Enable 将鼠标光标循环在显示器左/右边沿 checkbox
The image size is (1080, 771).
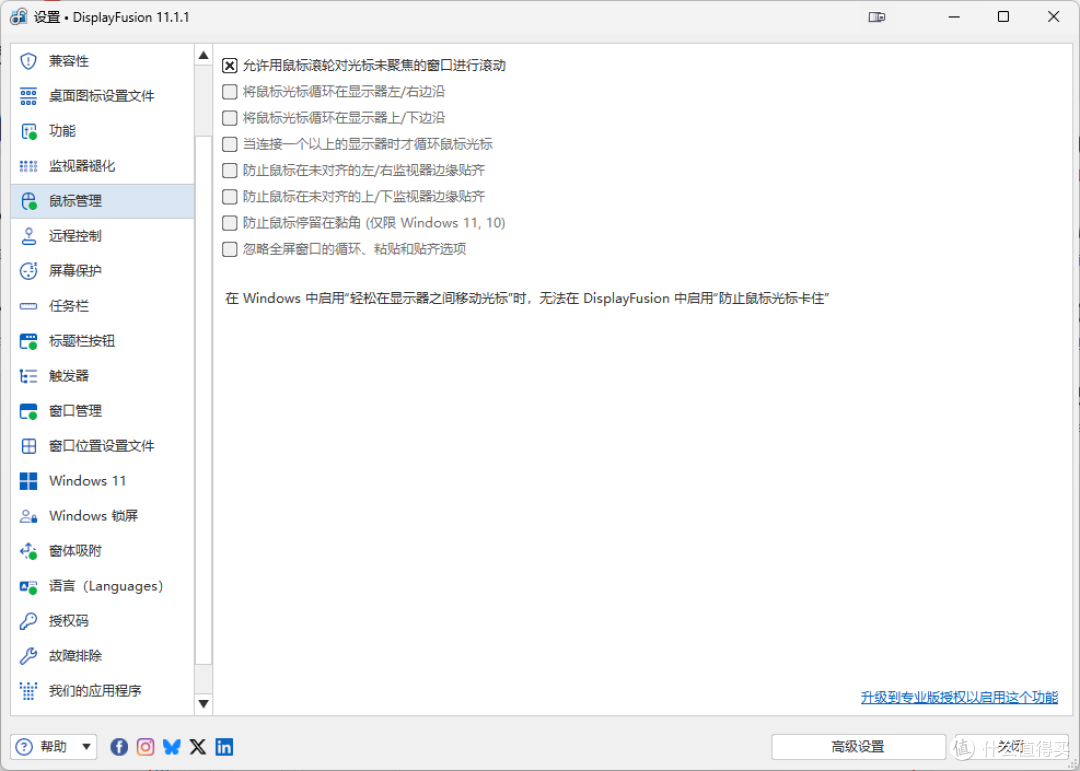(x=230, y=92)
